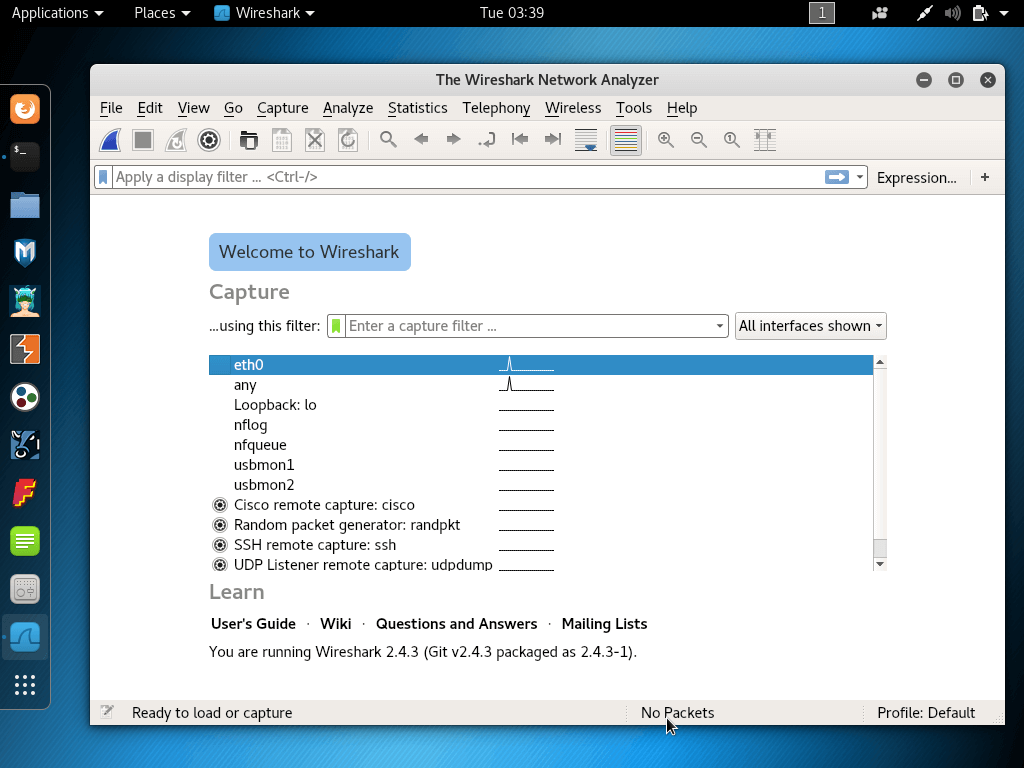Click the display filter bookmark icon
1024x768 pixels.
coord(103,177)
